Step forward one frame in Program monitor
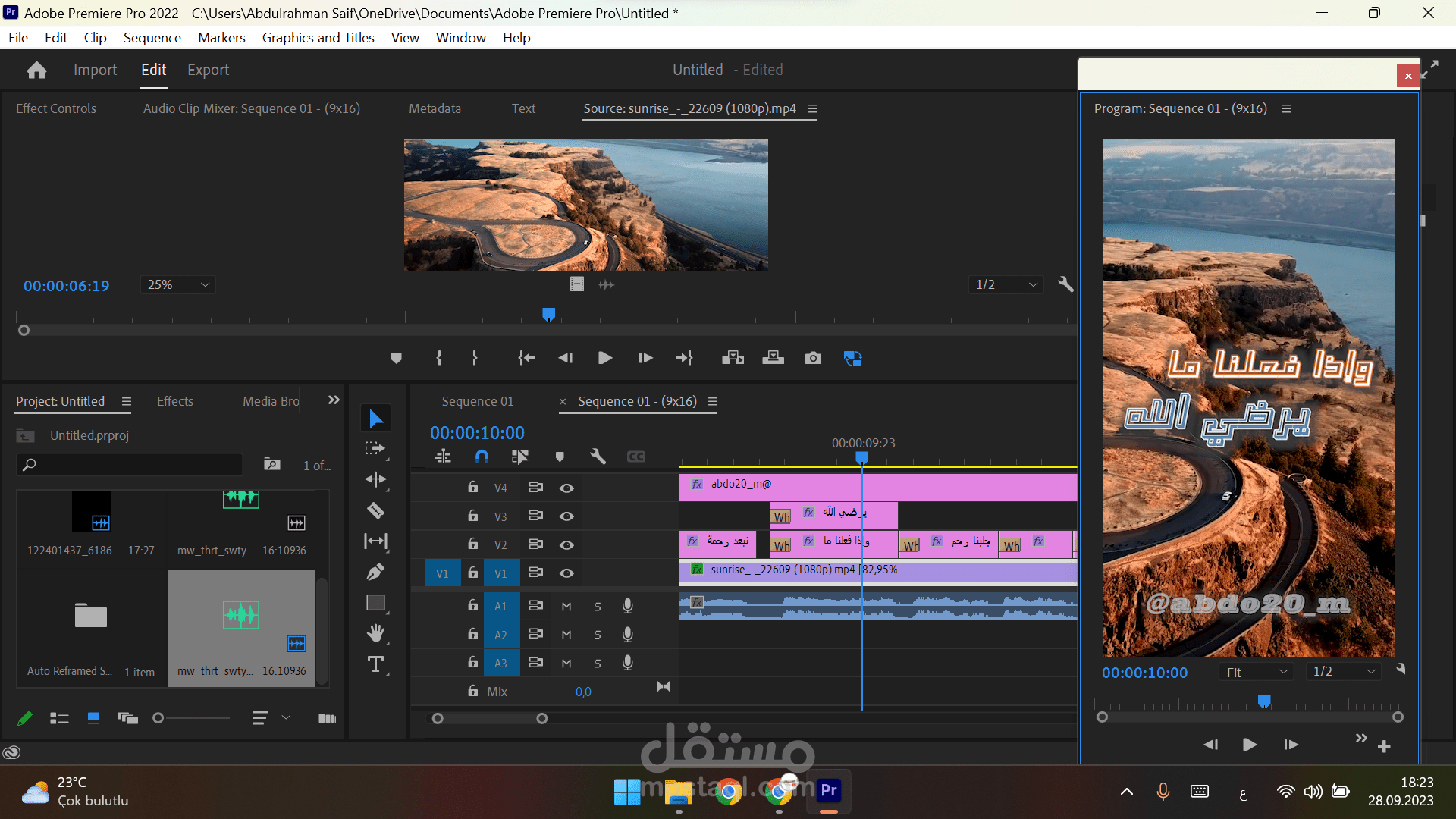Screen dimensions: 1456x819 pos(1291,745)
